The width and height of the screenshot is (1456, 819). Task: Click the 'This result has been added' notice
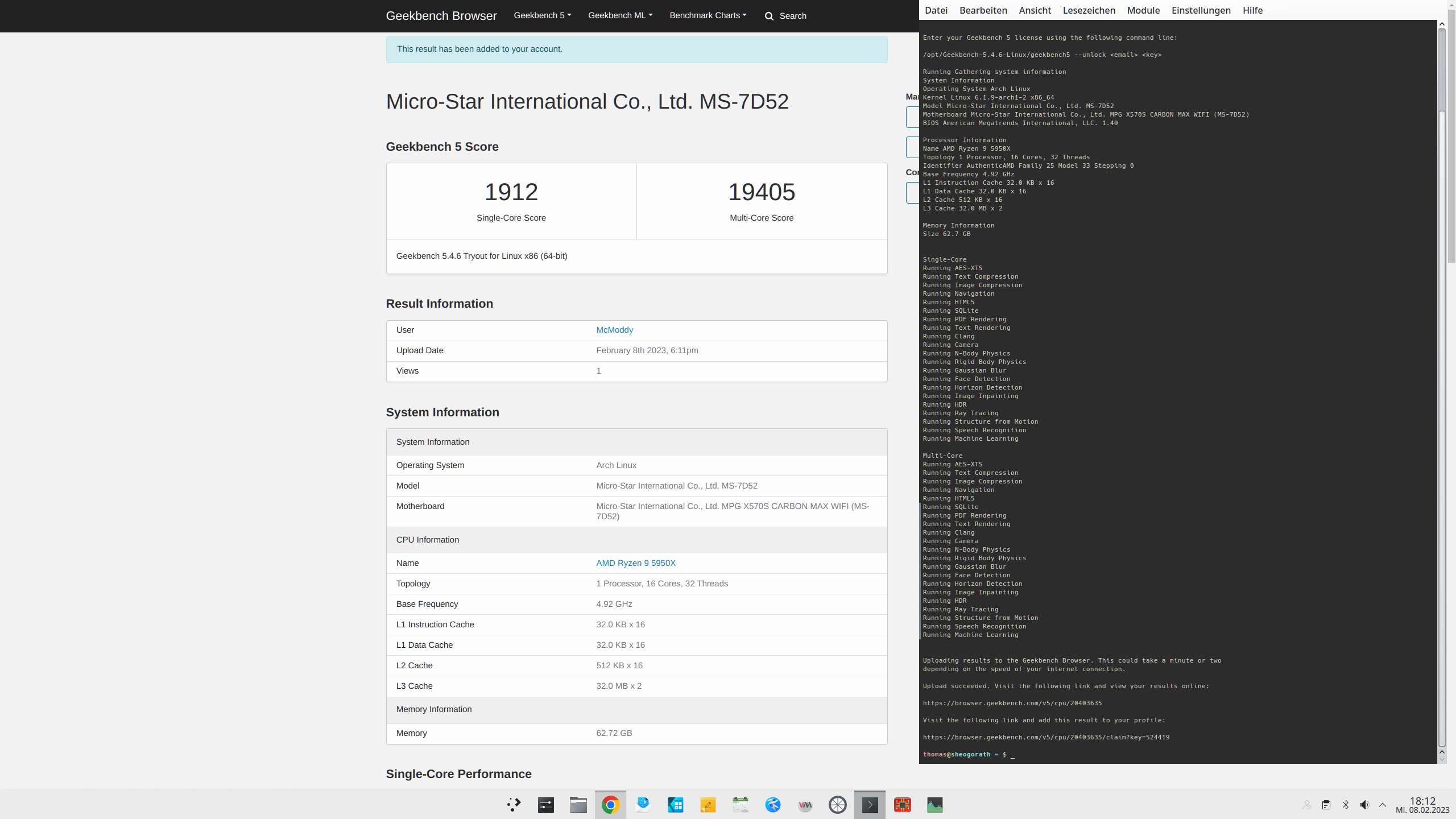click(x=480, y=49)
